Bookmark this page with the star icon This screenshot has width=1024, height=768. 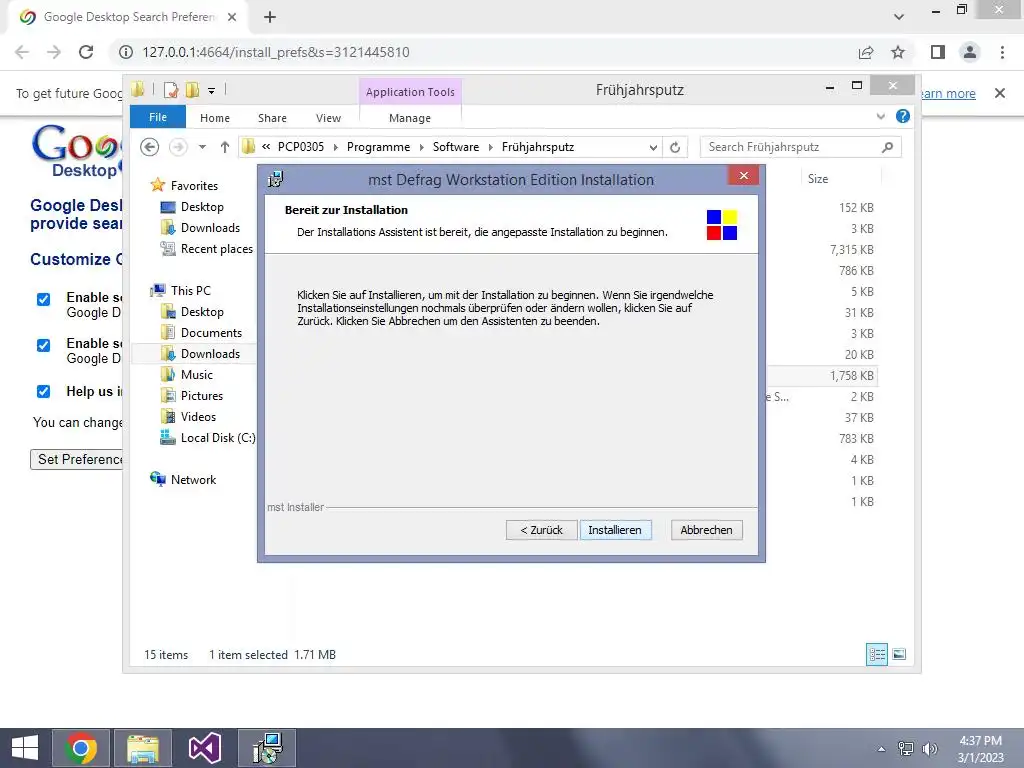(898, 52)
